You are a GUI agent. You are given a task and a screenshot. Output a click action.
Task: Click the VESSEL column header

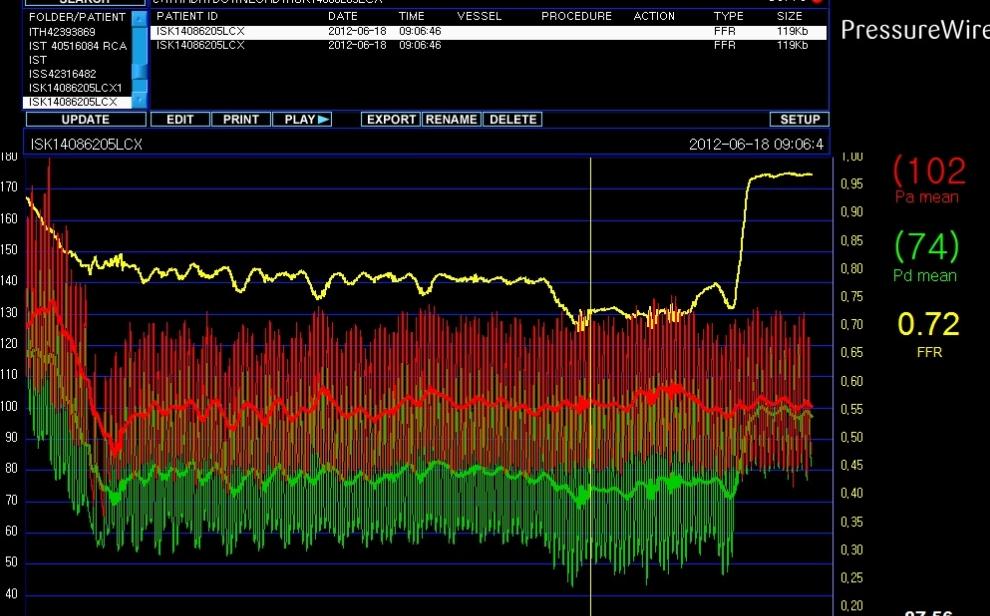pos(479,16)
